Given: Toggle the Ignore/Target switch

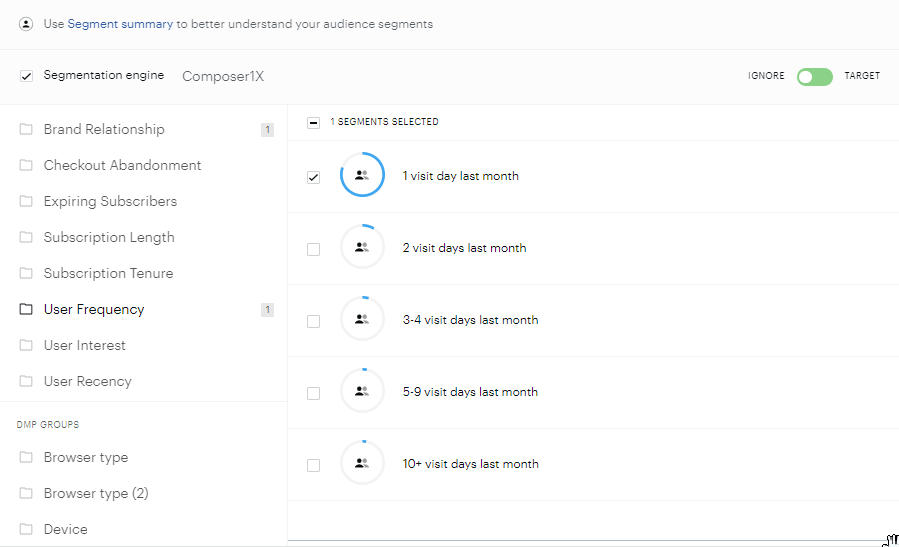Looking at the screenshot, I should (x=814, y=76).
